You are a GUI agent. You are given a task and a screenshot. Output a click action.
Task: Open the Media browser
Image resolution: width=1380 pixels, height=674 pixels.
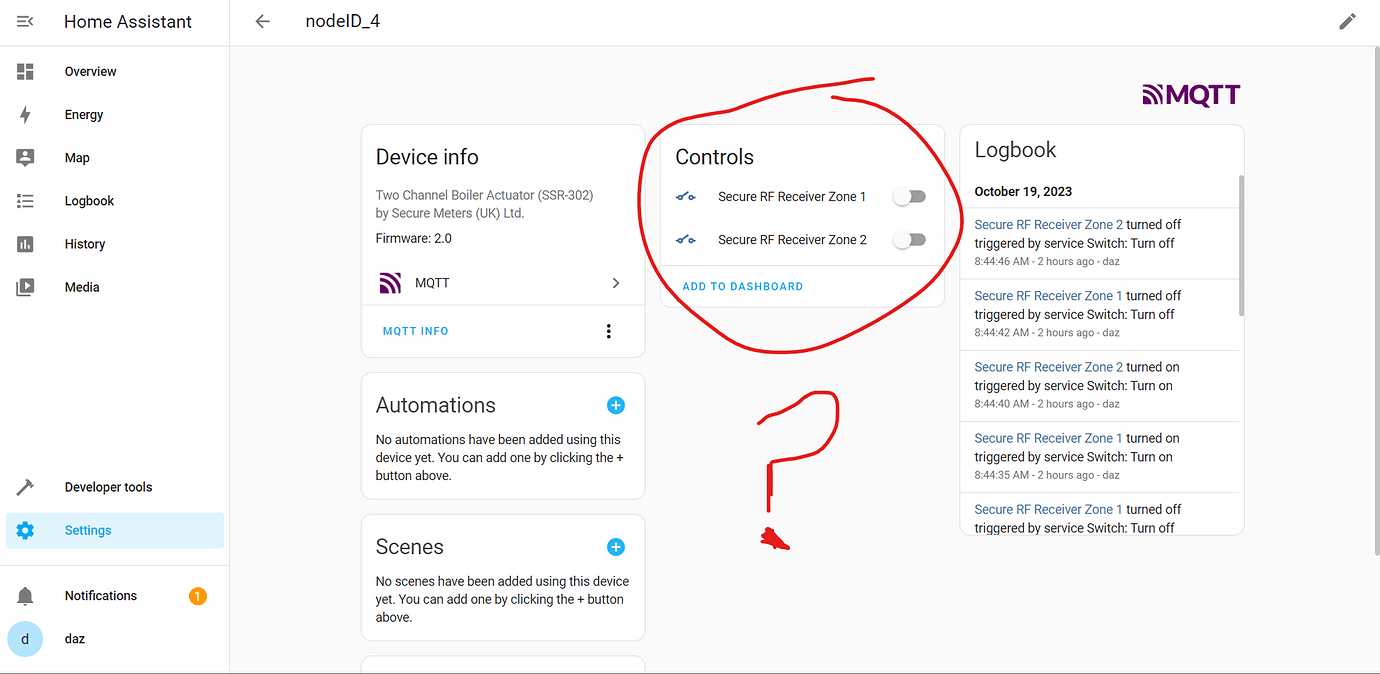(x=81, y=287)
